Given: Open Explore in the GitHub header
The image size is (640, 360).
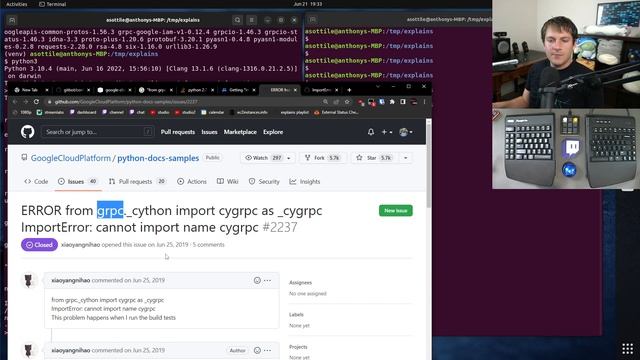Looking at the screenshot, I should [x=273, y=132].
